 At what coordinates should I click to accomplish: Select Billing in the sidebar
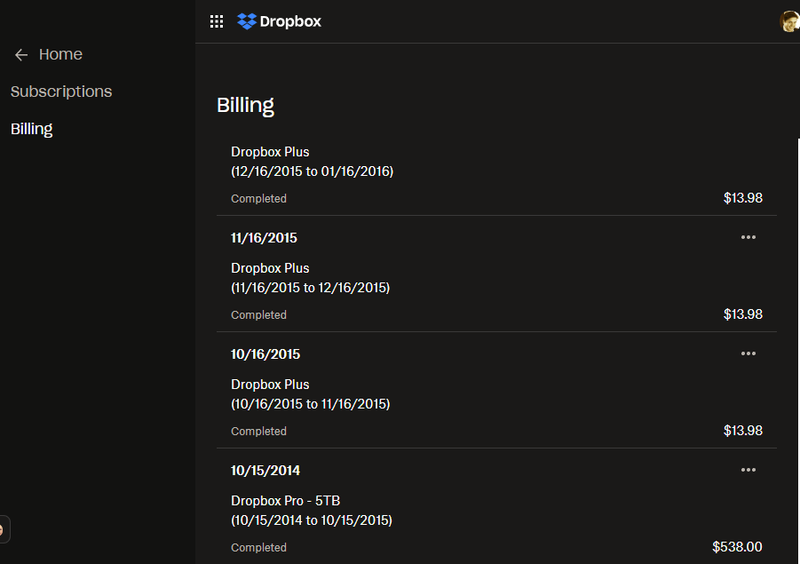(x=32, y=129)
